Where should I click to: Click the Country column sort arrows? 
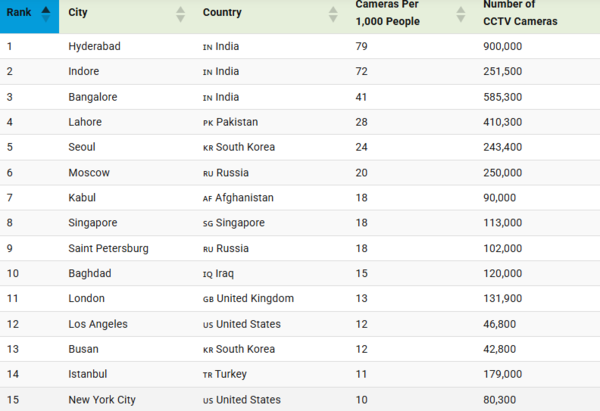(x=333, y=14)
